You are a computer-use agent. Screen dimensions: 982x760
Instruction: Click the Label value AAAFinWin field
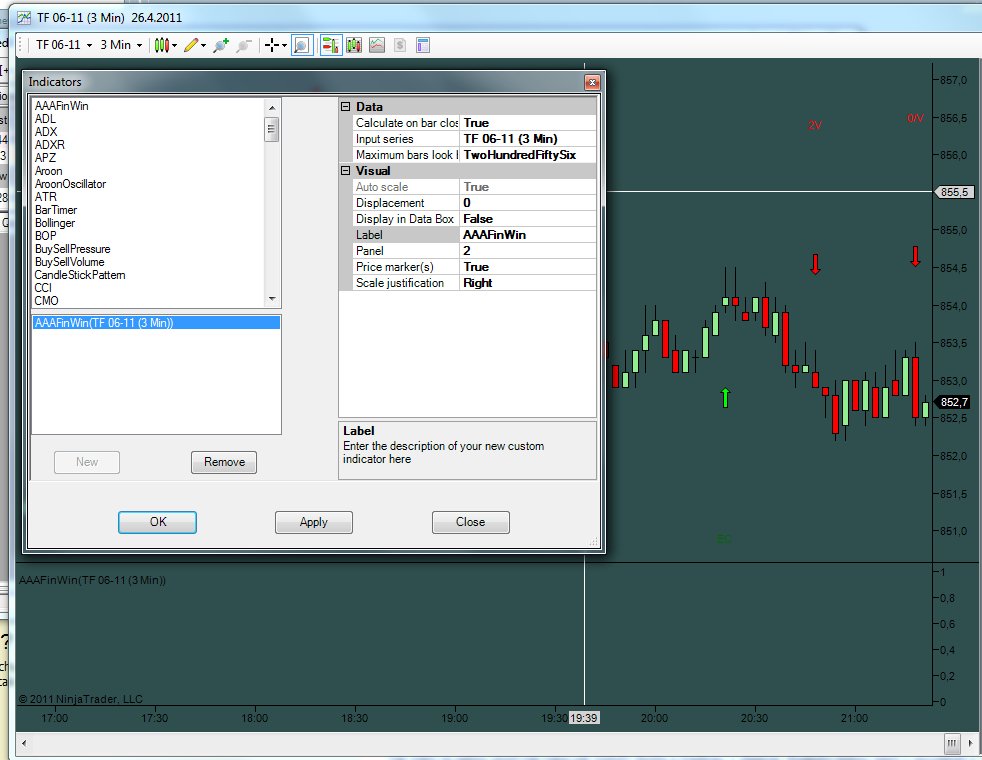pos(528,235)
